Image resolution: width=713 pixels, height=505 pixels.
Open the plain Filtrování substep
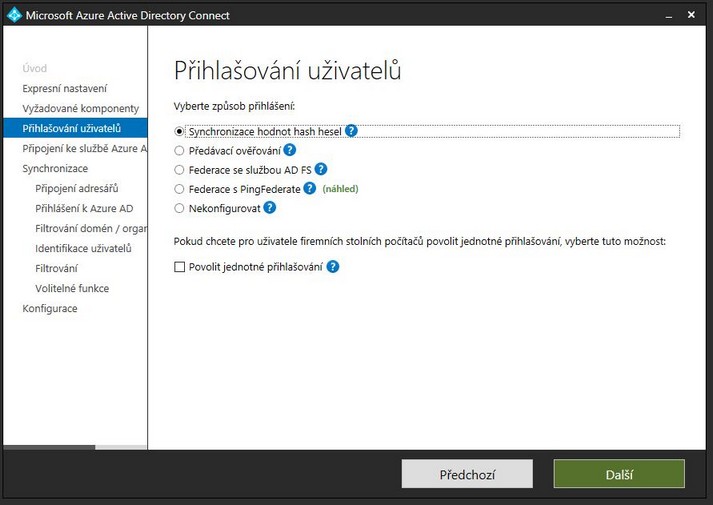(56, 269)
